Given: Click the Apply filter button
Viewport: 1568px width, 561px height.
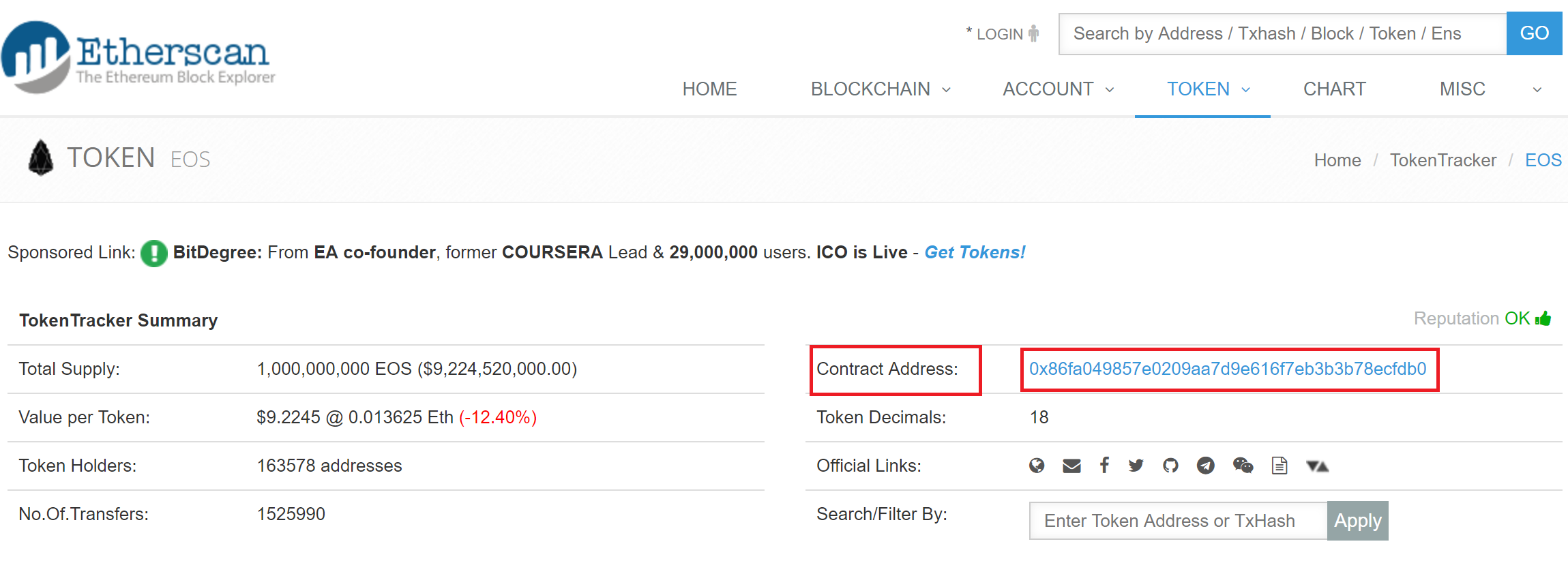Looking at the screenshot, I should tap(1357, 521).
